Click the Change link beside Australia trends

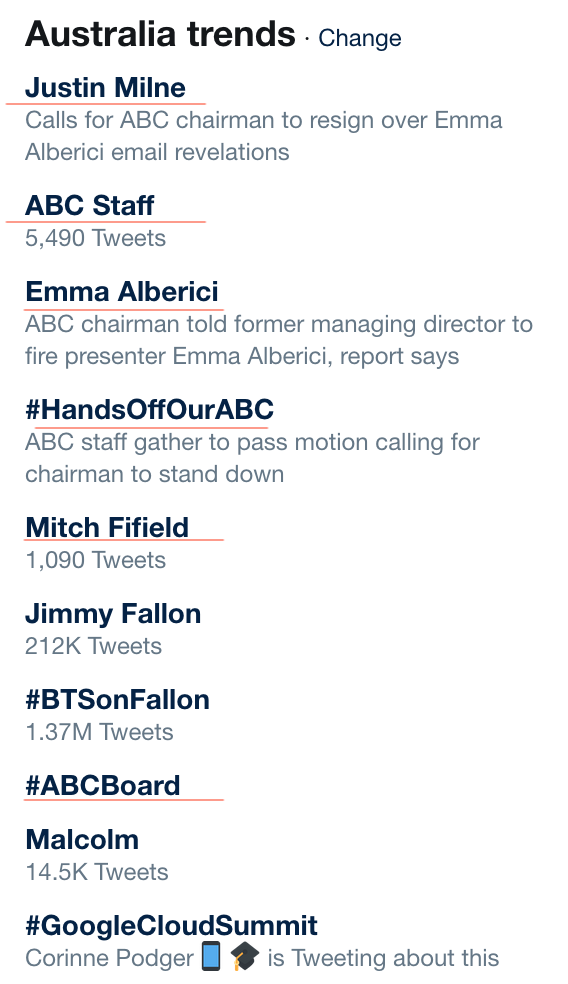[360, 38]
